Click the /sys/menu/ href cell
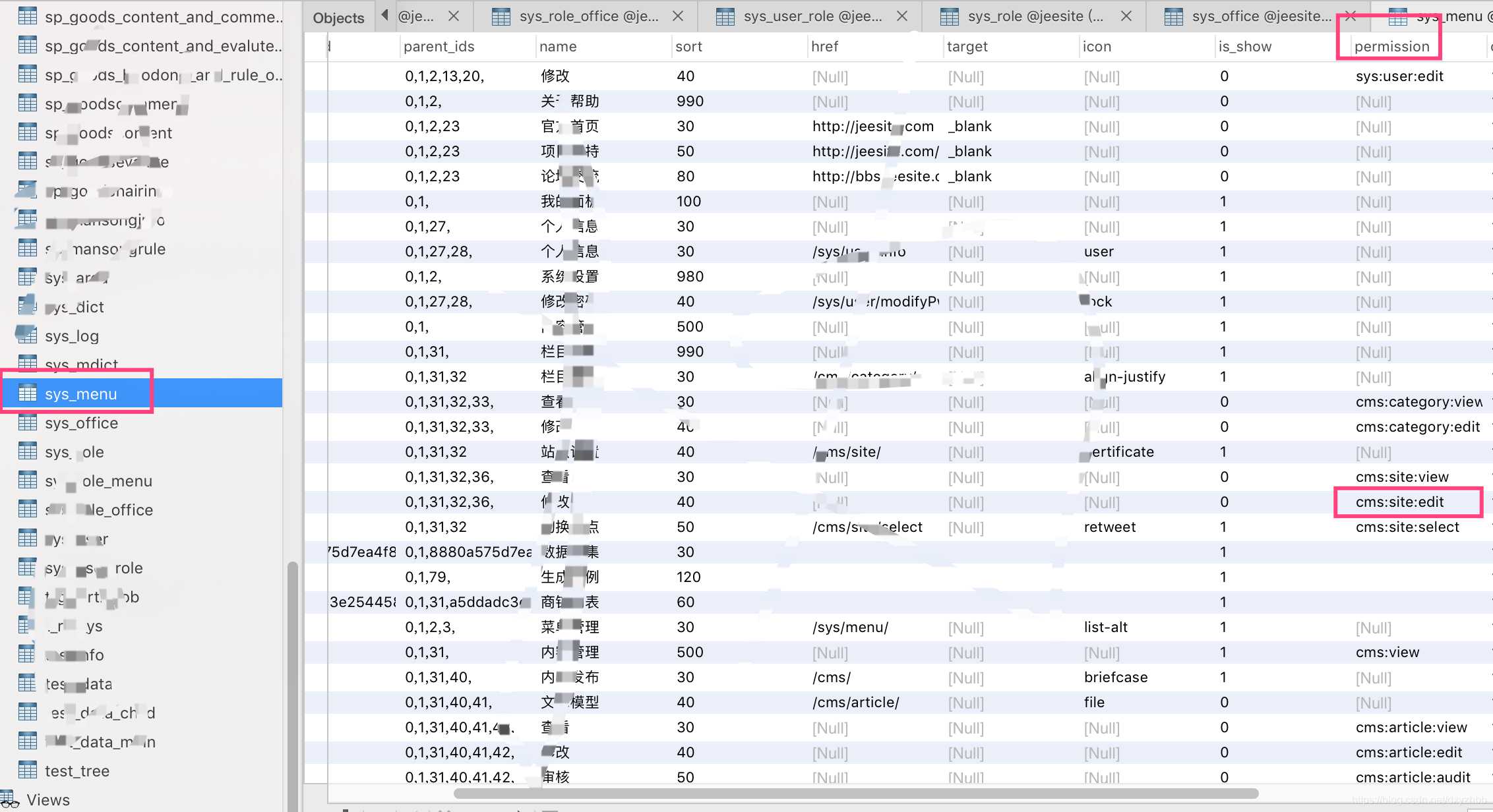Image resolution: width=1493 pixels, height=812 pixels. (874, 627)
